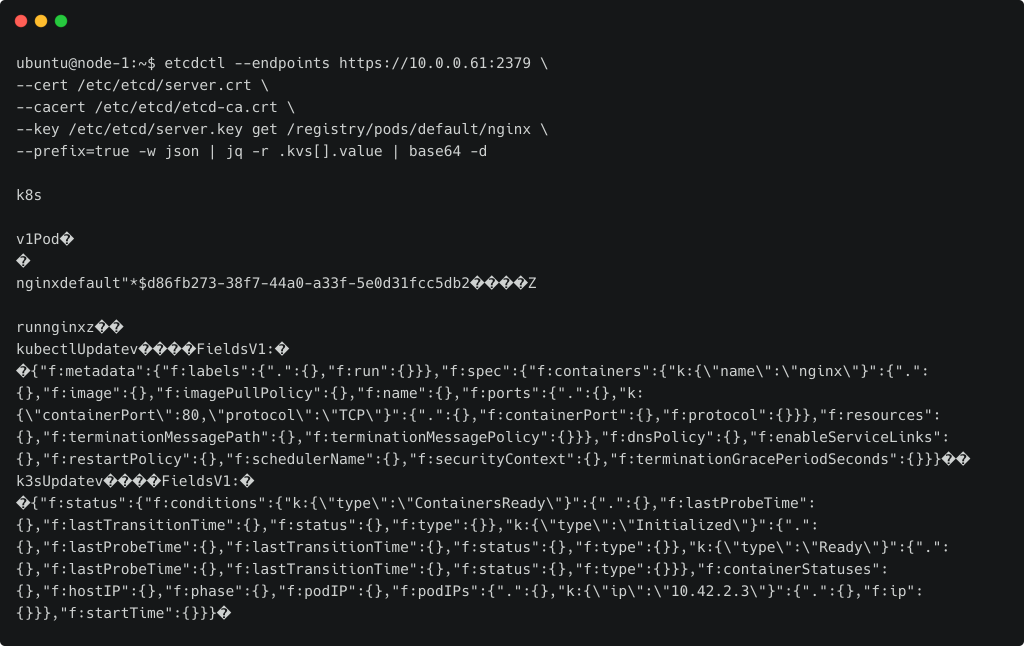Click the k3sUpdatev output text
Screen dimensions: 1024x646
click(60, 481)
